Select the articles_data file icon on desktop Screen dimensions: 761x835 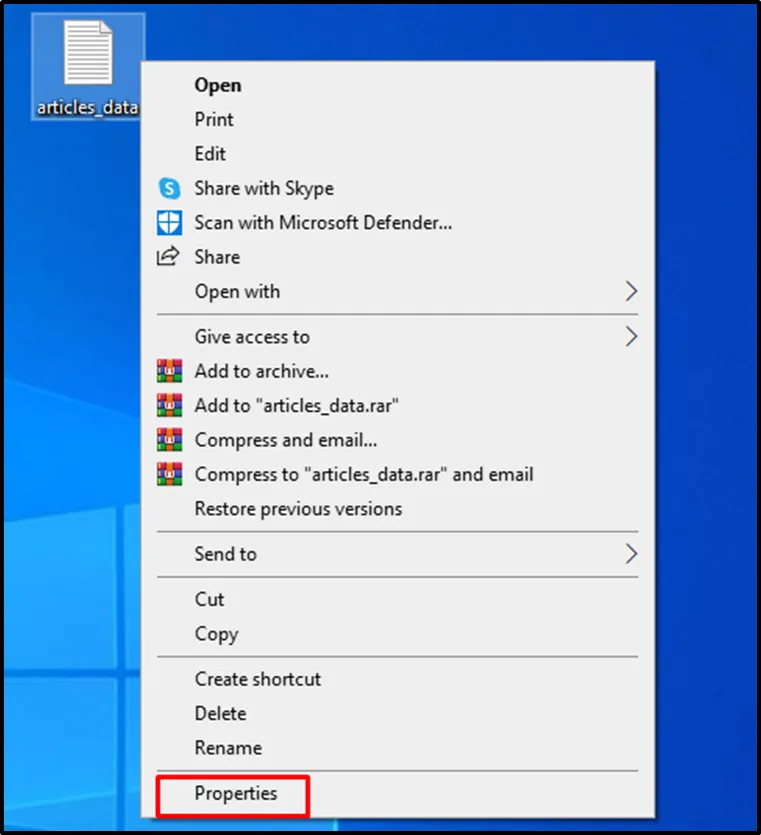(88, 56)
